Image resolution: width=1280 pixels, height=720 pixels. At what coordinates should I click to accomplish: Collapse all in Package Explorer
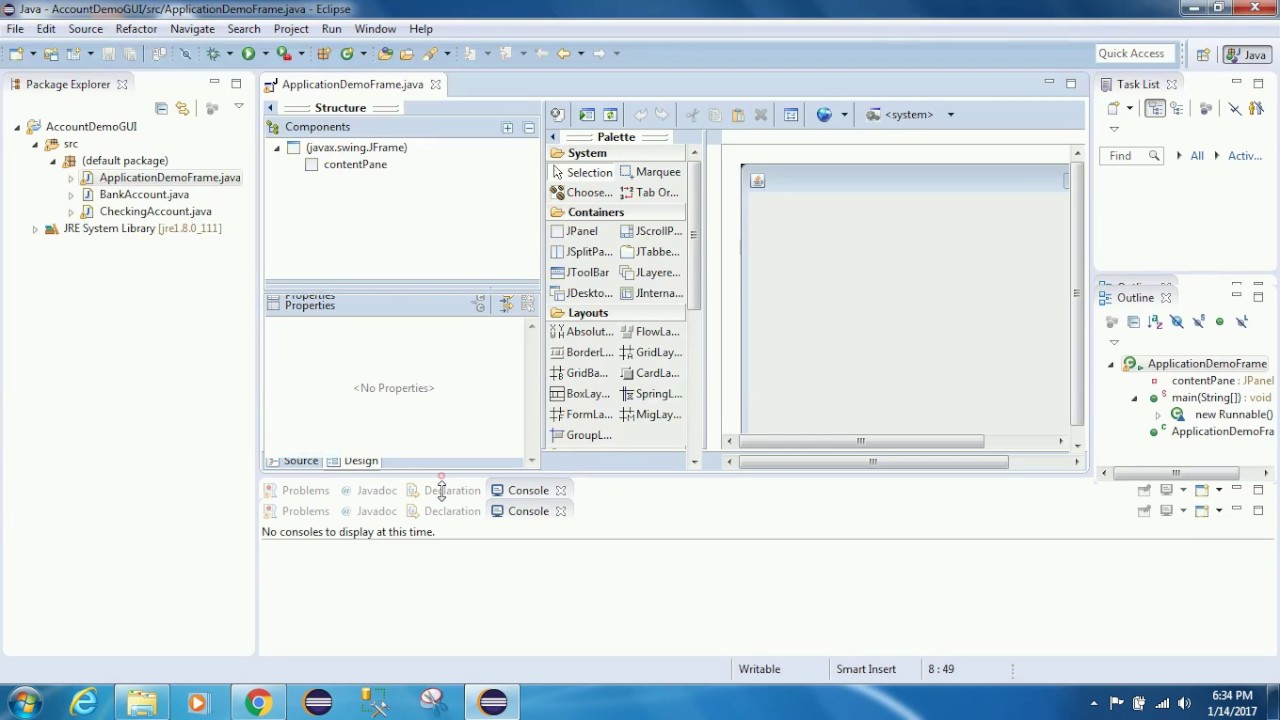(x=161, y=107)
